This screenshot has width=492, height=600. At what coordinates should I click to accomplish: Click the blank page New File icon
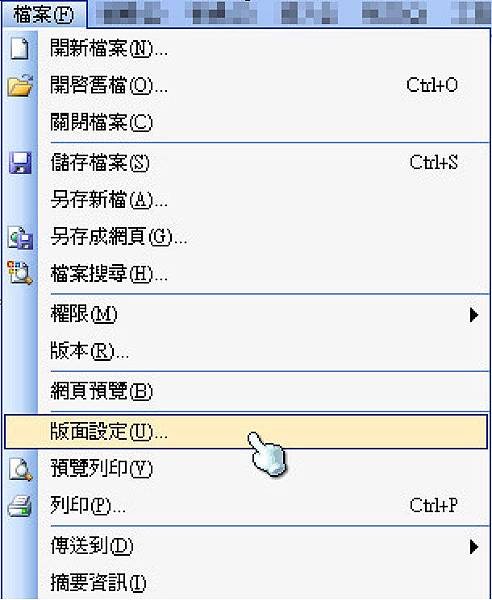pyautogui.click(x=20, y=49)
